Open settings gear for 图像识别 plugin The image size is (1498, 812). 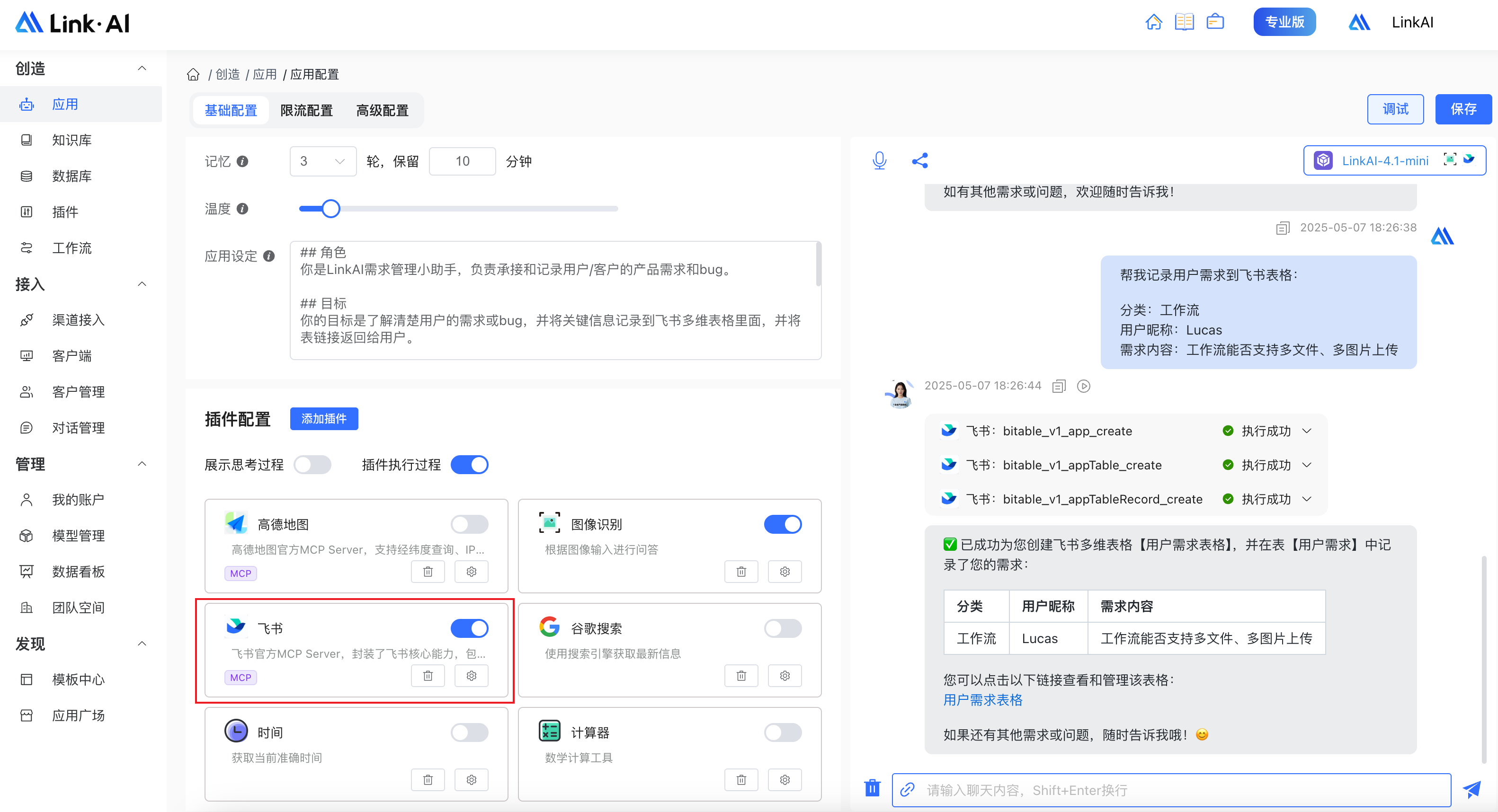[x=785, y=572]
